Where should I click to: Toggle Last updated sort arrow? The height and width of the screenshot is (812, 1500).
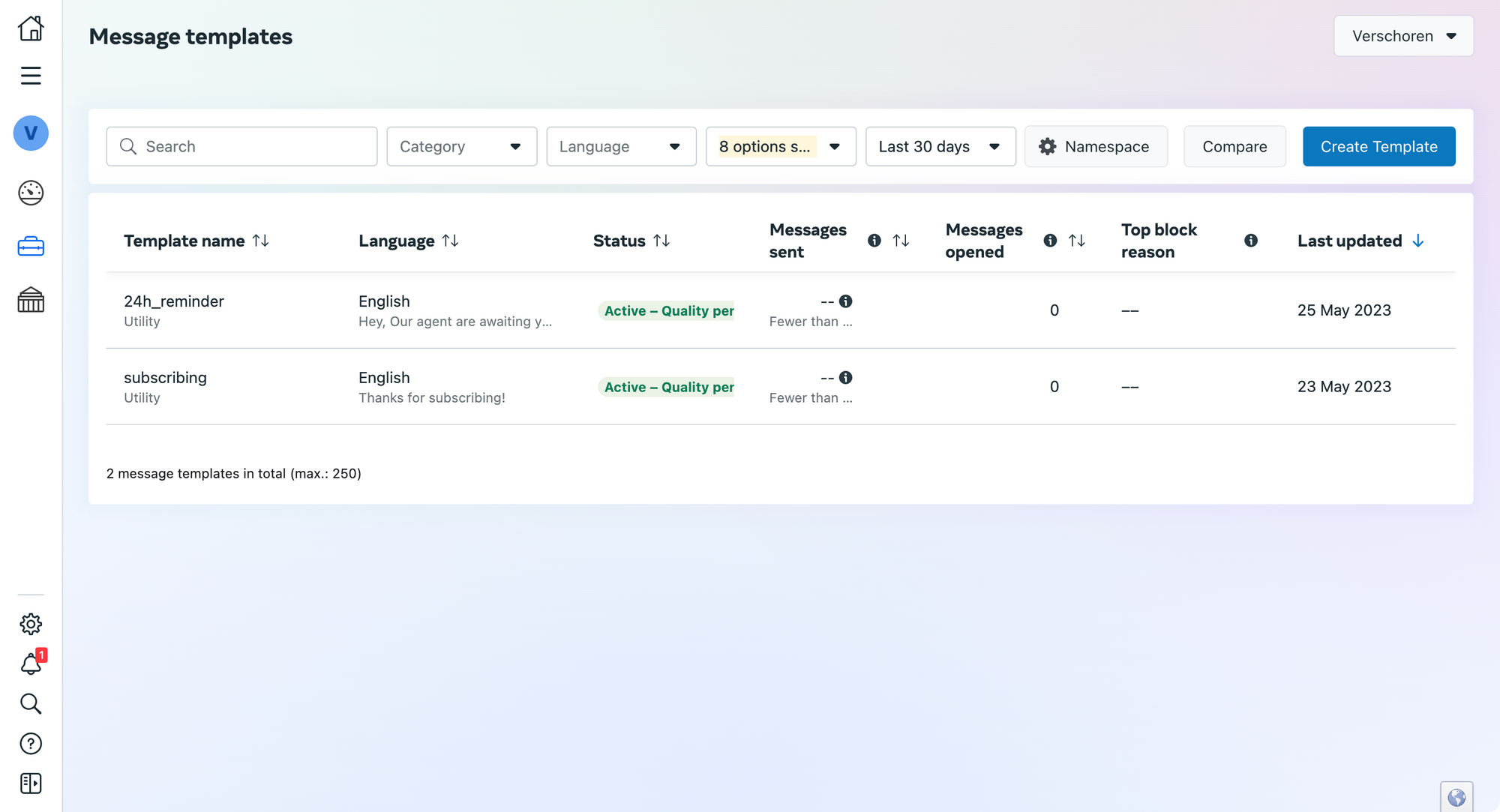1417,241
